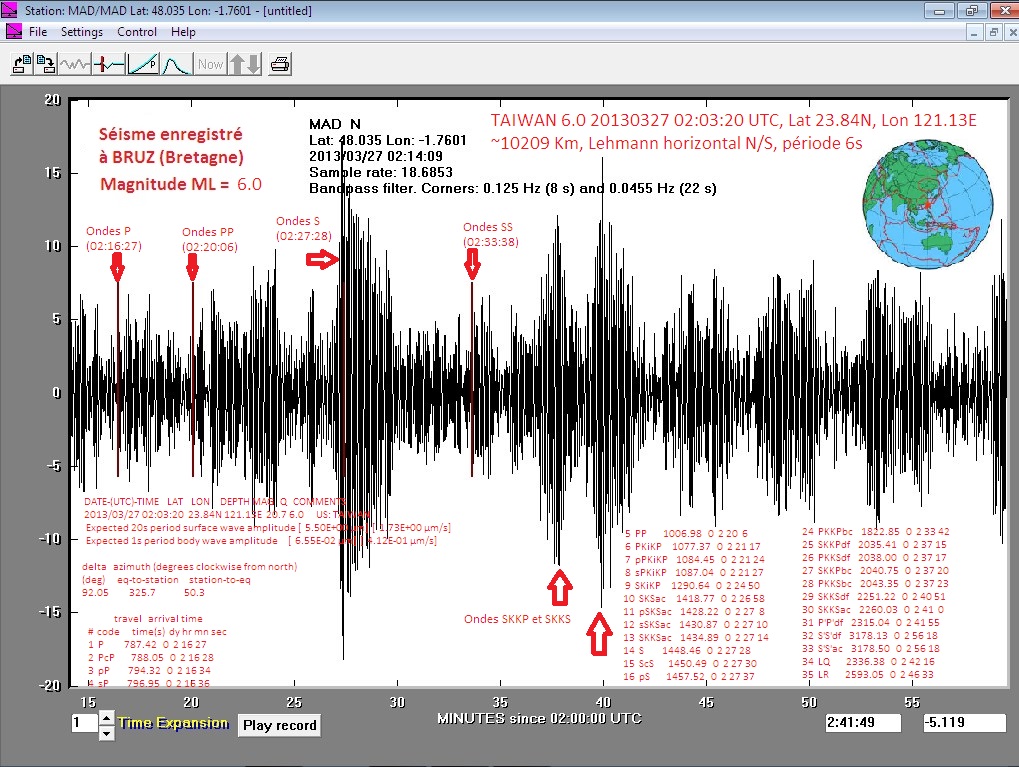Click the 2:41:49 time readout field

click(x=866, y=723)
